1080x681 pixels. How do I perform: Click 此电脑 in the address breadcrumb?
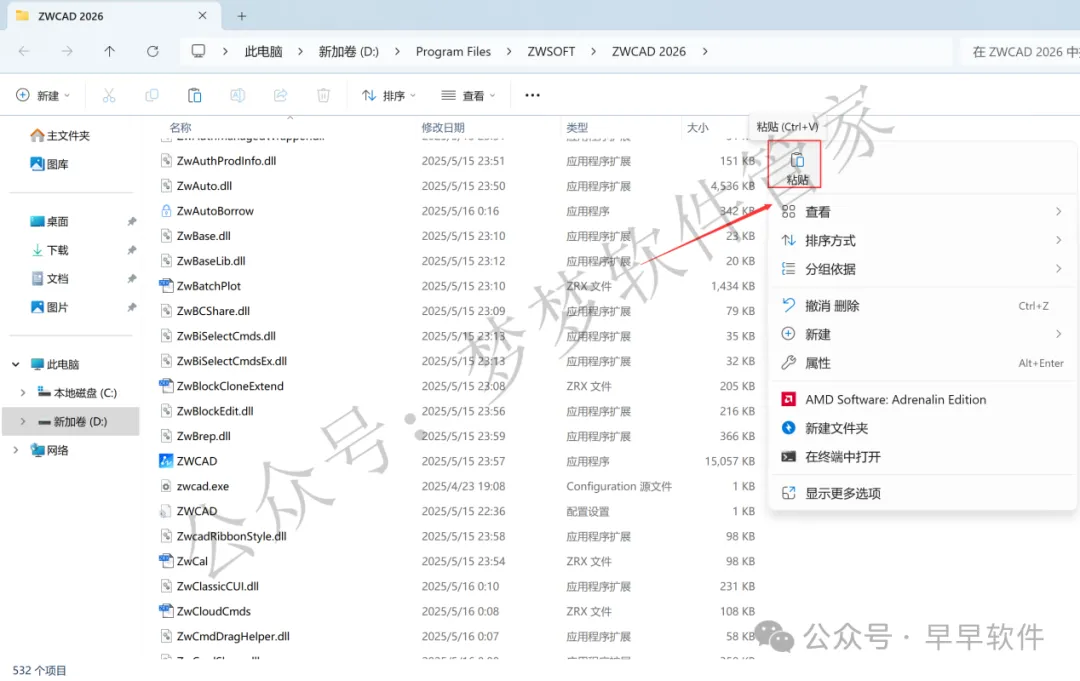point(263,52)
